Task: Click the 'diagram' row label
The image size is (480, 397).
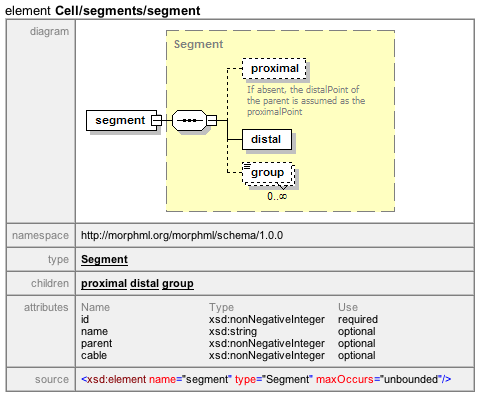Action: pos(49,31)
